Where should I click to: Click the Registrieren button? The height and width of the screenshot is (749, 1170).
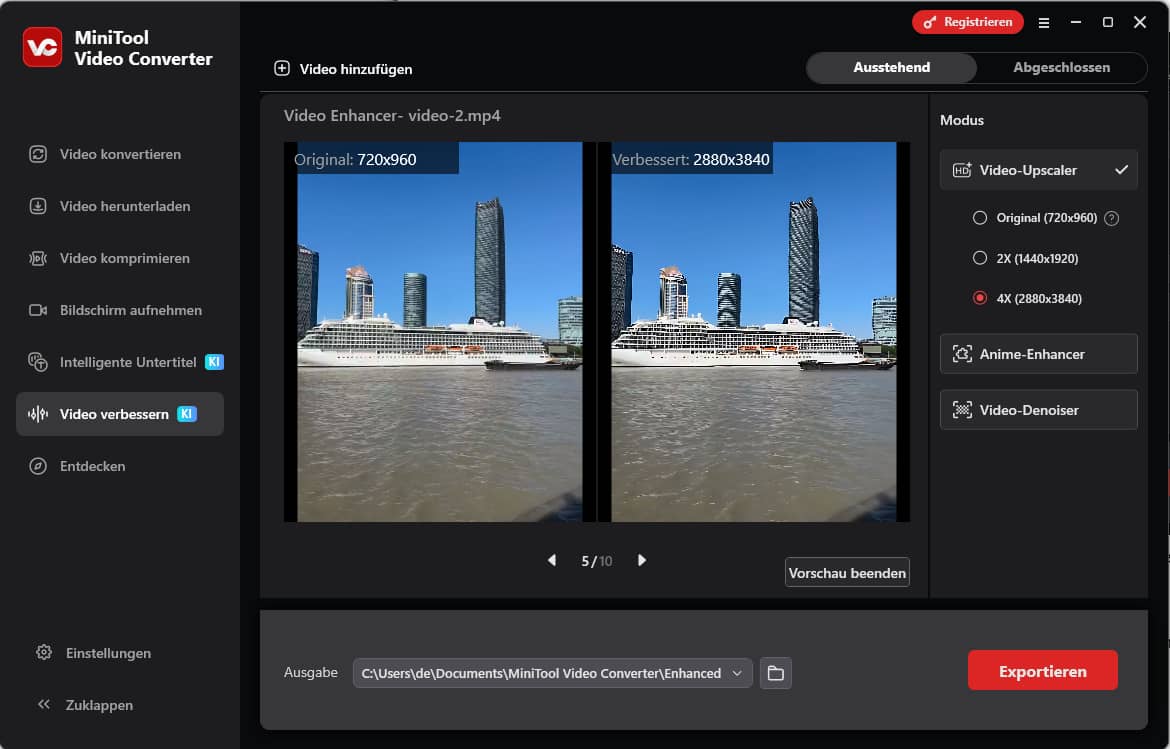tap(968, 22)
